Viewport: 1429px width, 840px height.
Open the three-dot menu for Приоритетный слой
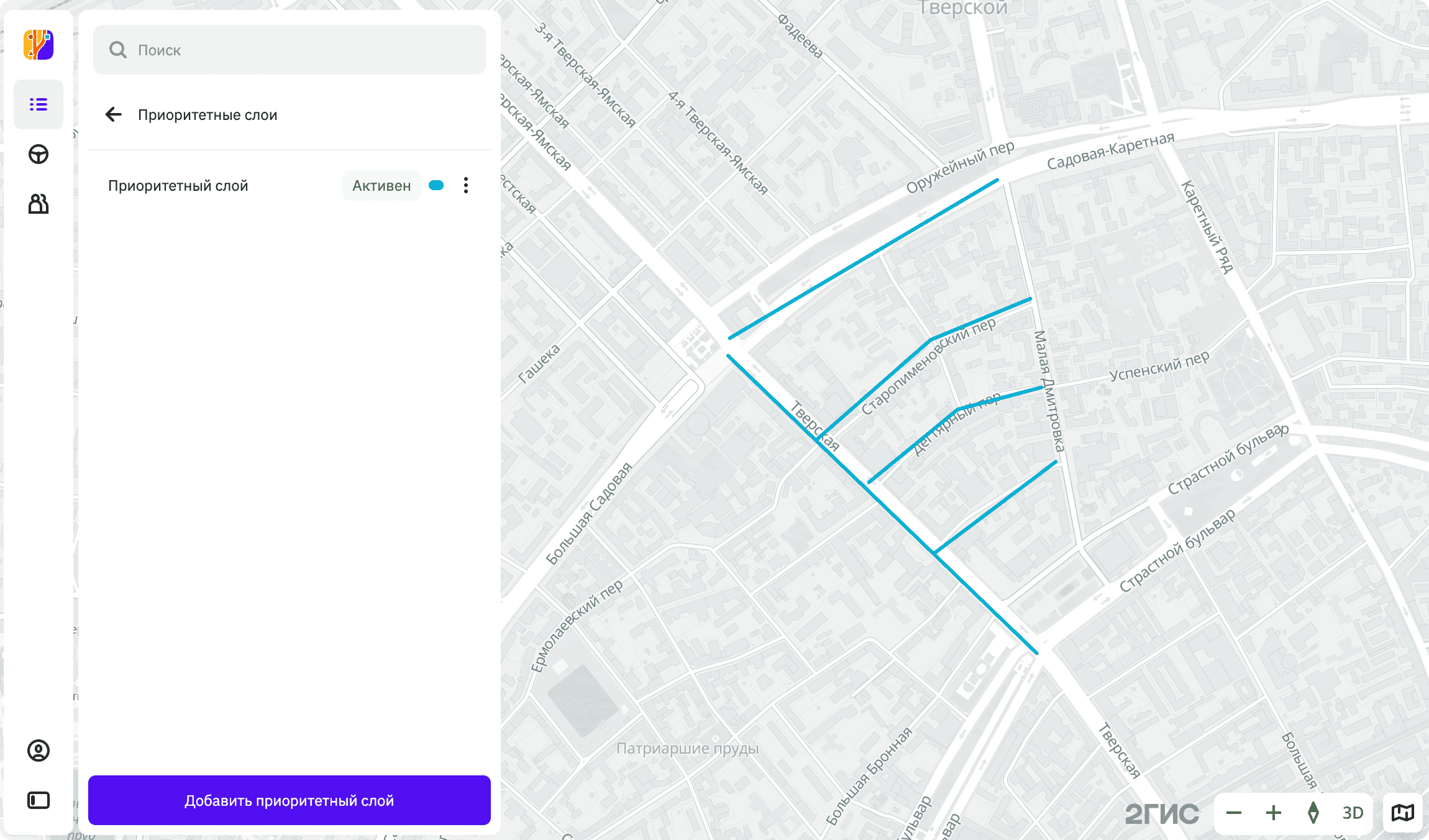466,185
